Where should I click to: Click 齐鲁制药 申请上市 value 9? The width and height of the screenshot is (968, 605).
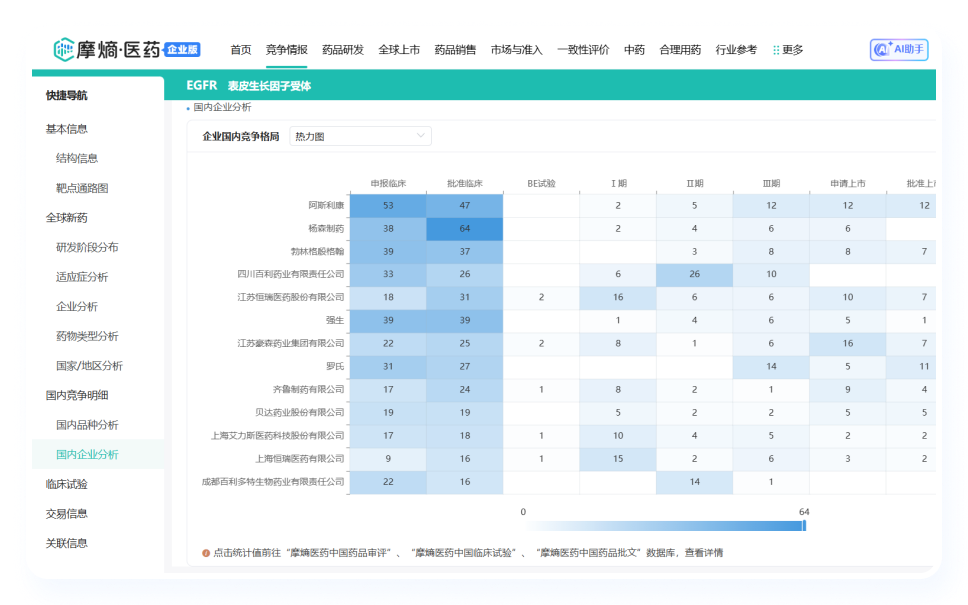[x=848, y=390]
